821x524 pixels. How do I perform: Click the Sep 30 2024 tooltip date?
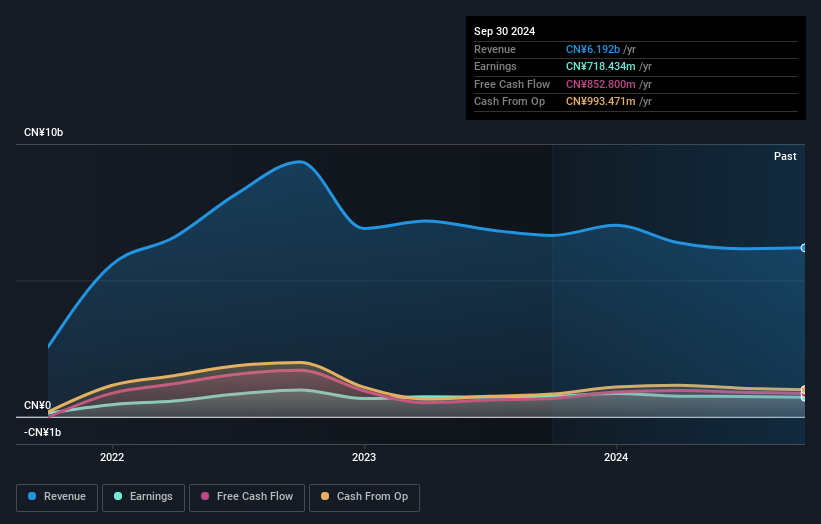[x=504, y=31]
